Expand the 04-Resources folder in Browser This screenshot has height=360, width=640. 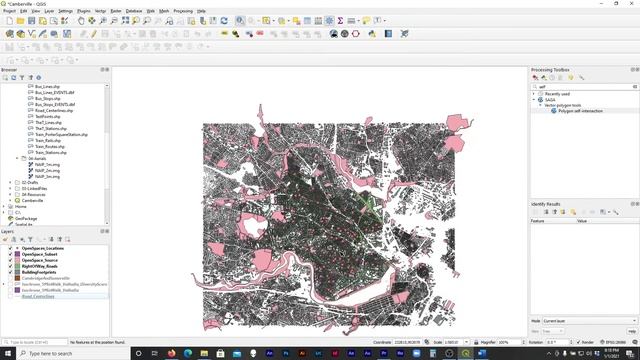11,195
